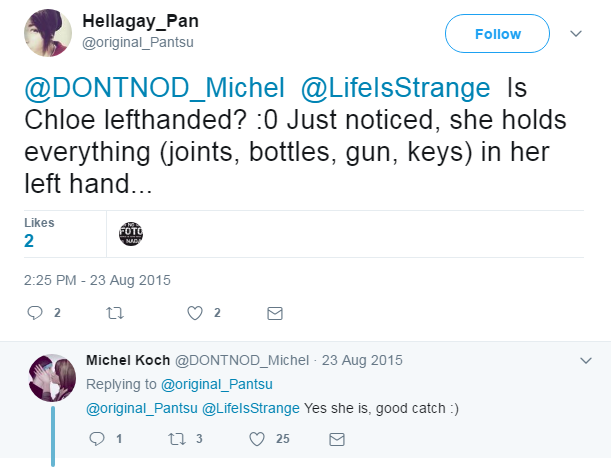This screenshot has width=611, height=469.
Task: Expand options chevron on Michel Koch's reply
Action: (x=587, y=359)
